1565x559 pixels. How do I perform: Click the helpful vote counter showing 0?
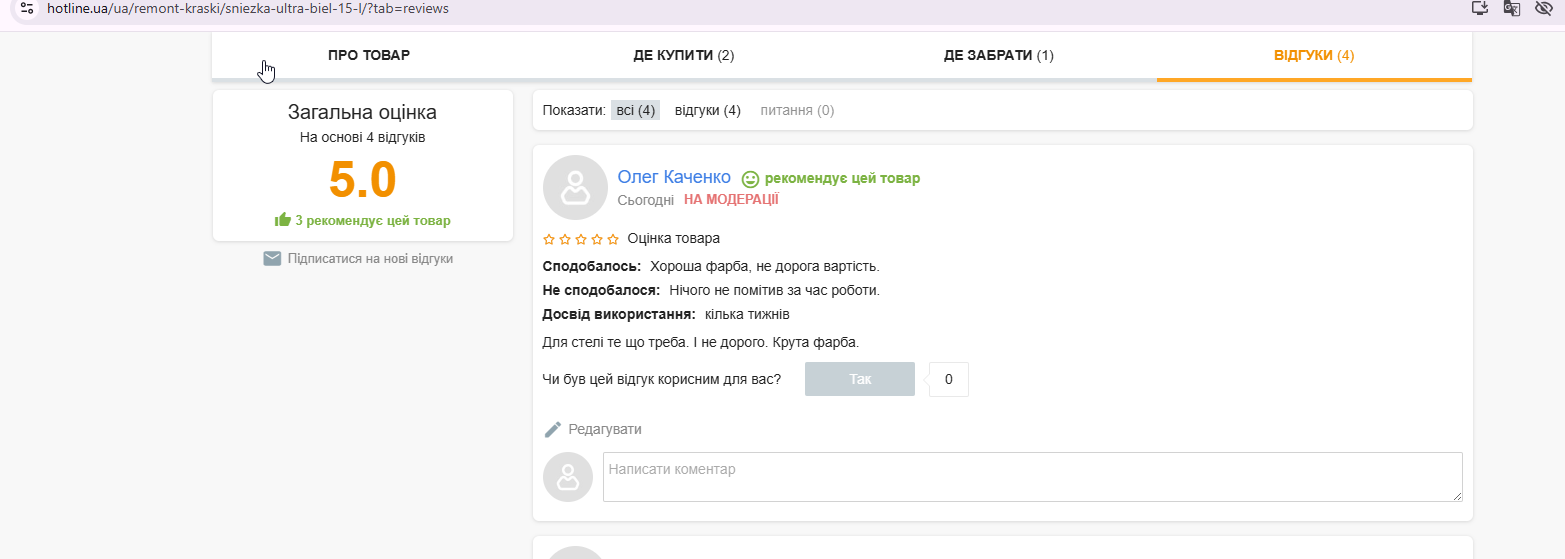coord(948,379)
